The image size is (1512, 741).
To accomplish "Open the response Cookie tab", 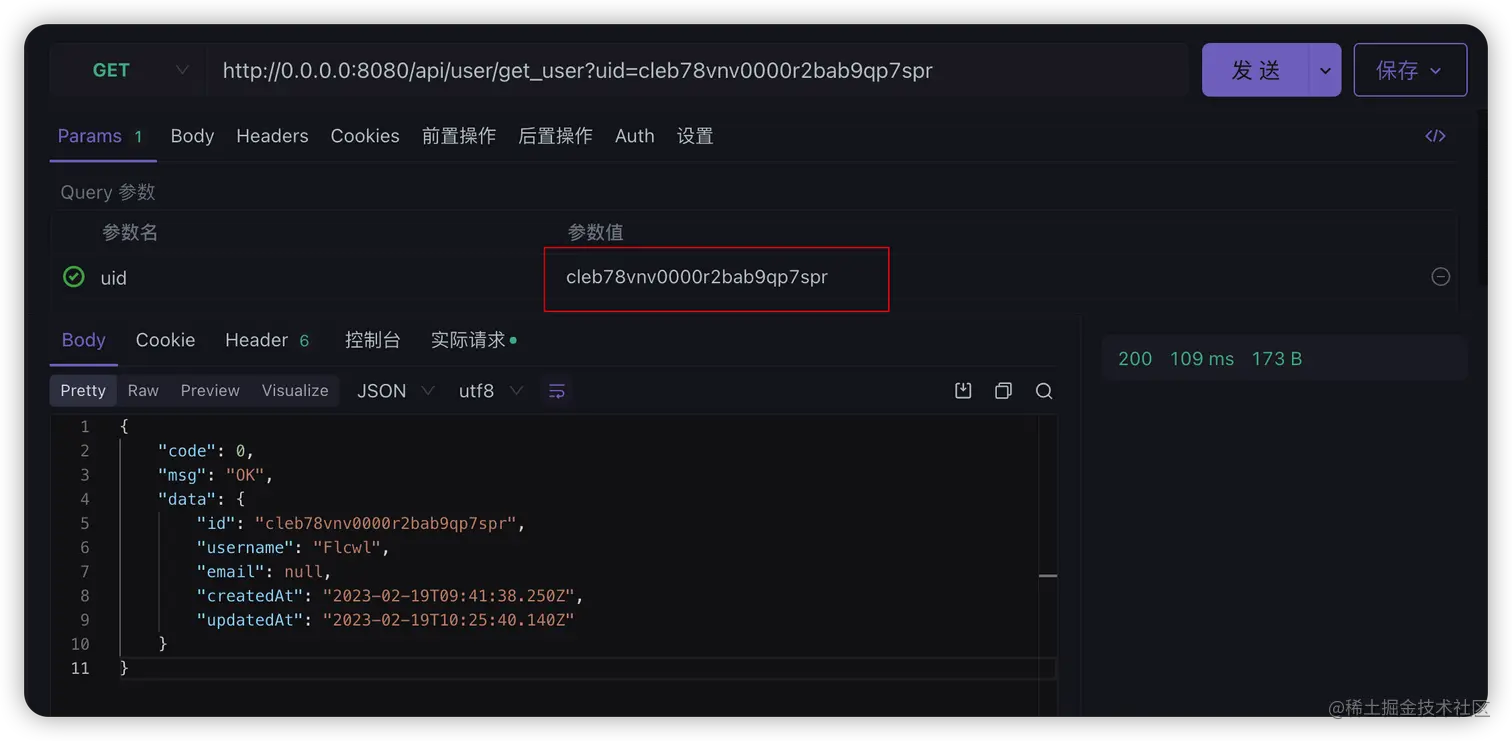I will pos(165,340).
